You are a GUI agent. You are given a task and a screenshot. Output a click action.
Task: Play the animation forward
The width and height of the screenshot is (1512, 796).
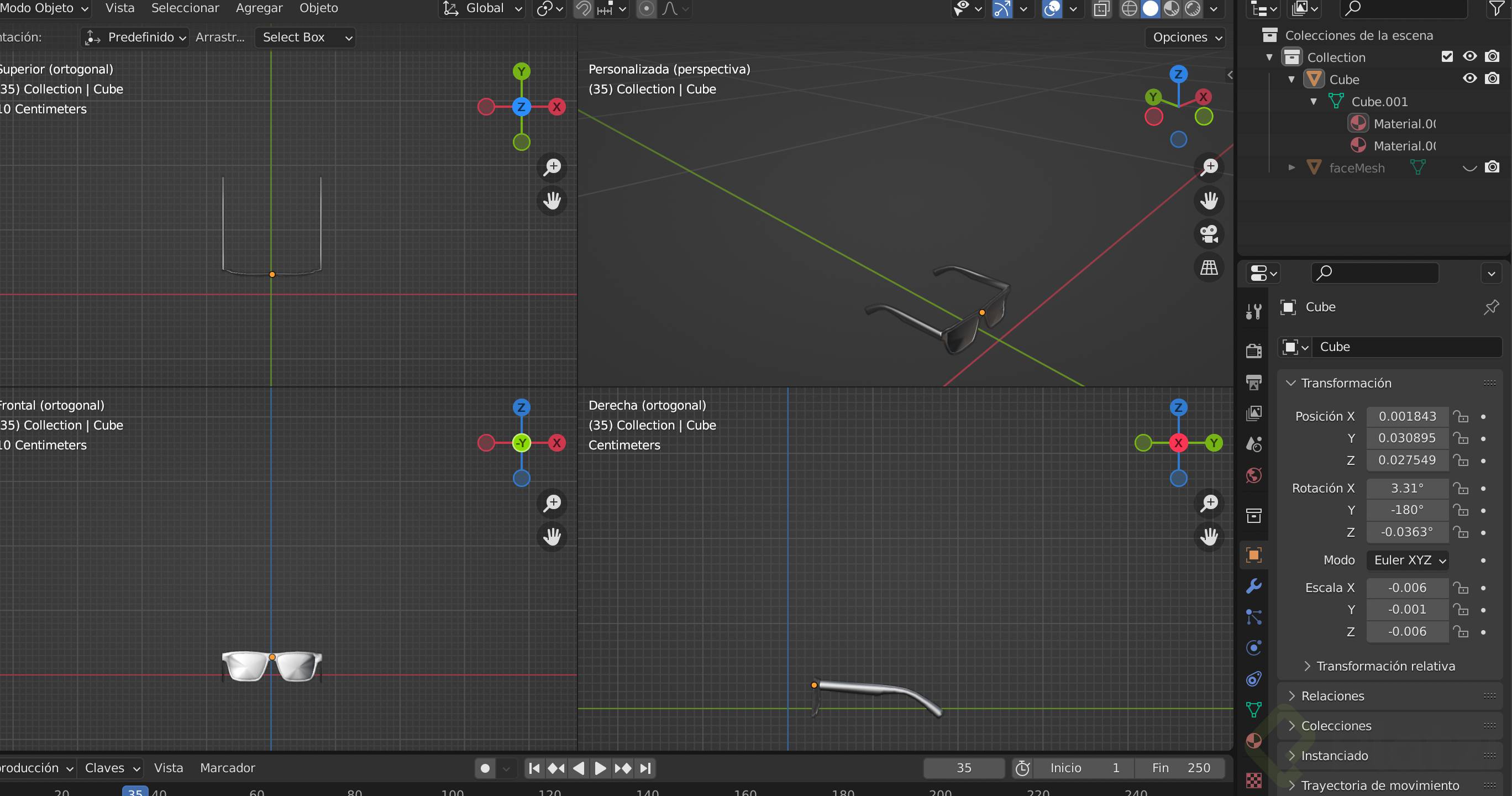pyautogui.click(x=600, y=768)
